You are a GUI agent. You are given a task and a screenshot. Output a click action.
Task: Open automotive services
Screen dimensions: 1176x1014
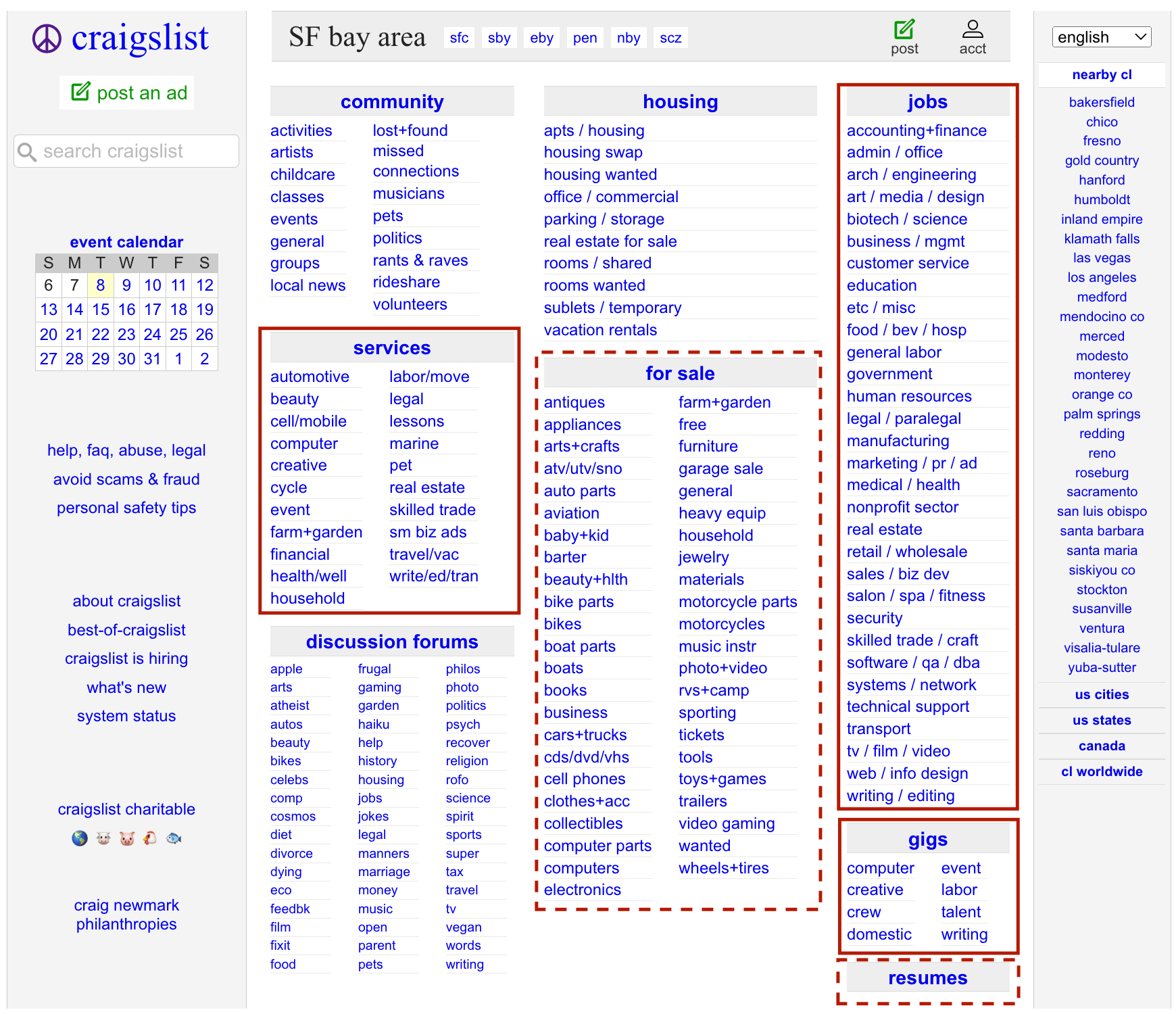pyautogui.click(x=310, y=377)
